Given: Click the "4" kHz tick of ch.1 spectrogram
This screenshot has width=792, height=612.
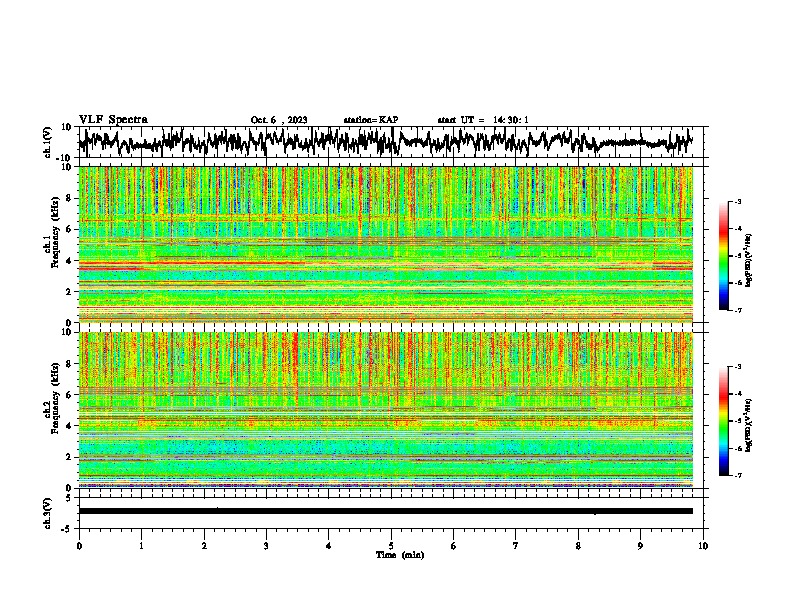Looking at the screenshot, I should [x=69, y=261].
